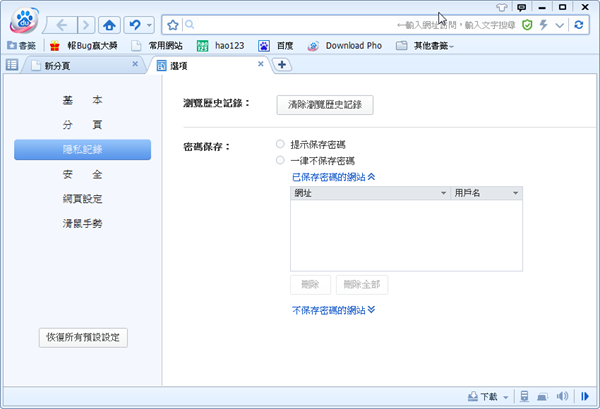Open the 下載 downloads button
The image size is (600, 409).
coord(483,397)
